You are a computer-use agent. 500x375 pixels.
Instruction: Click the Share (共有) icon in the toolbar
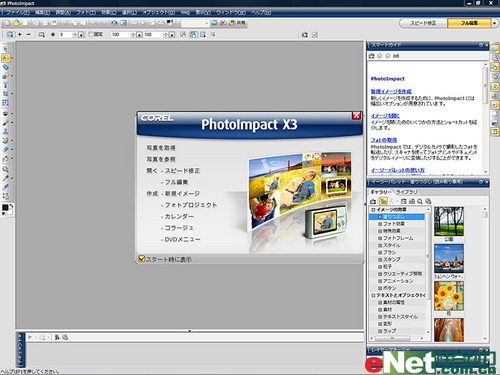click(x=238, y=23)
